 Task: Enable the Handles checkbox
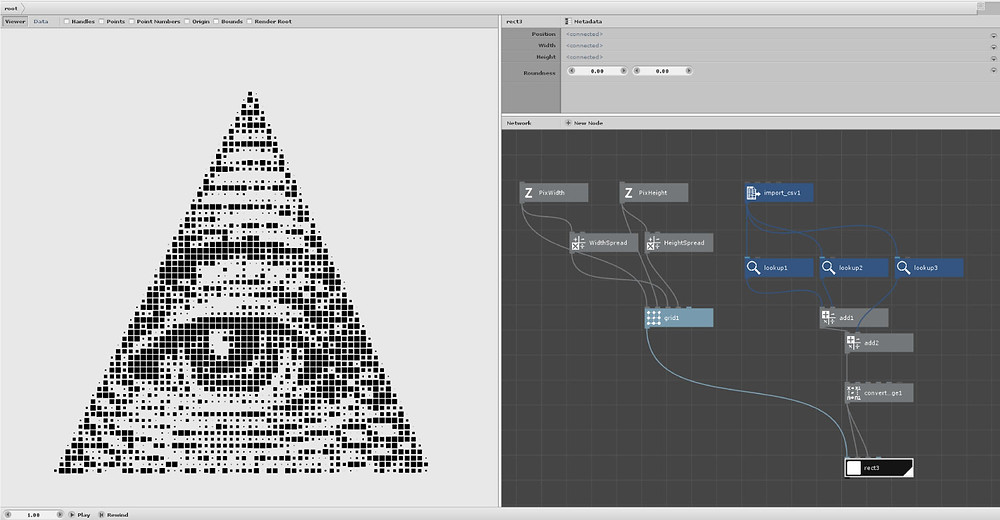pos(66,21)
